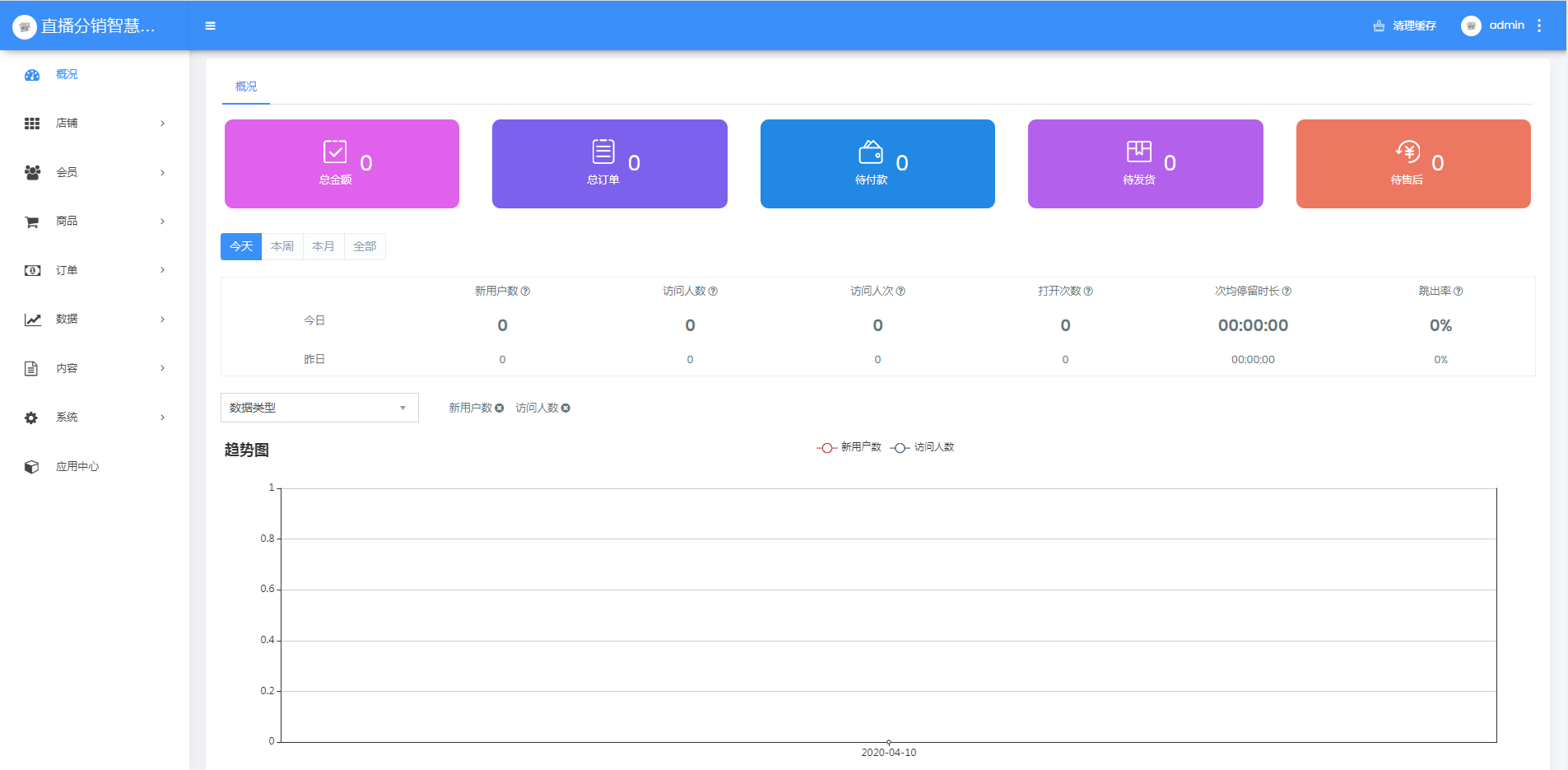
Task: Expand the 订单 sidebar submenu
Action: 95,270
